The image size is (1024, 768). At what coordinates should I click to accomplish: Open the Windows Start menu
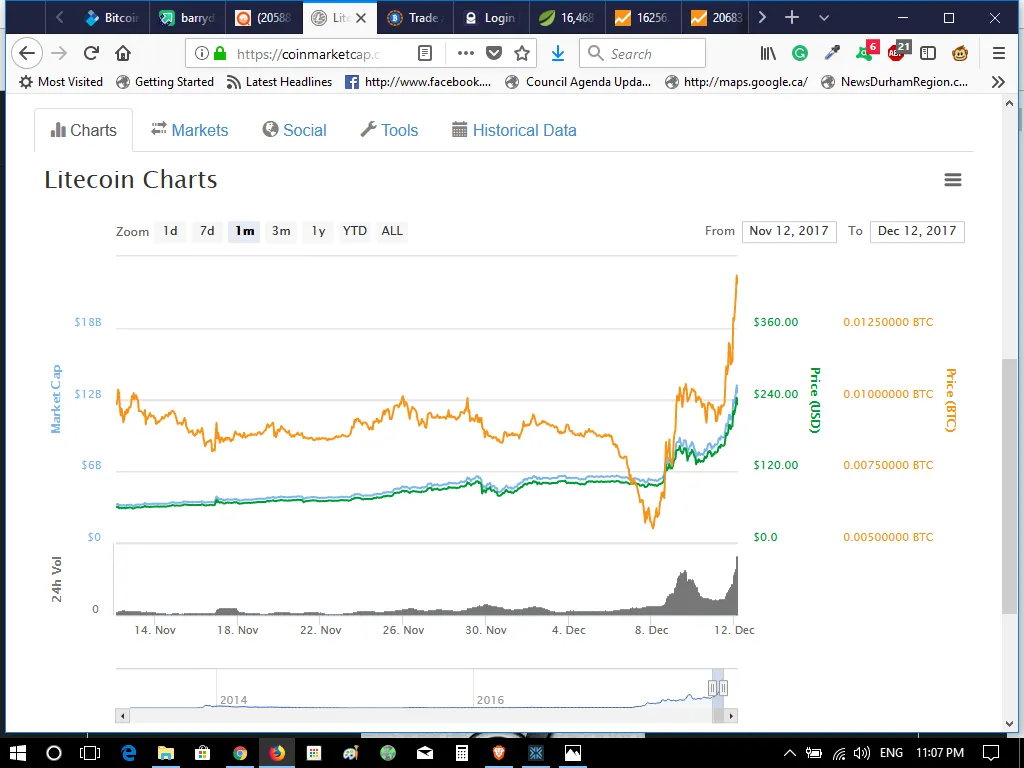pyautogui.click(x=18, y=753)
